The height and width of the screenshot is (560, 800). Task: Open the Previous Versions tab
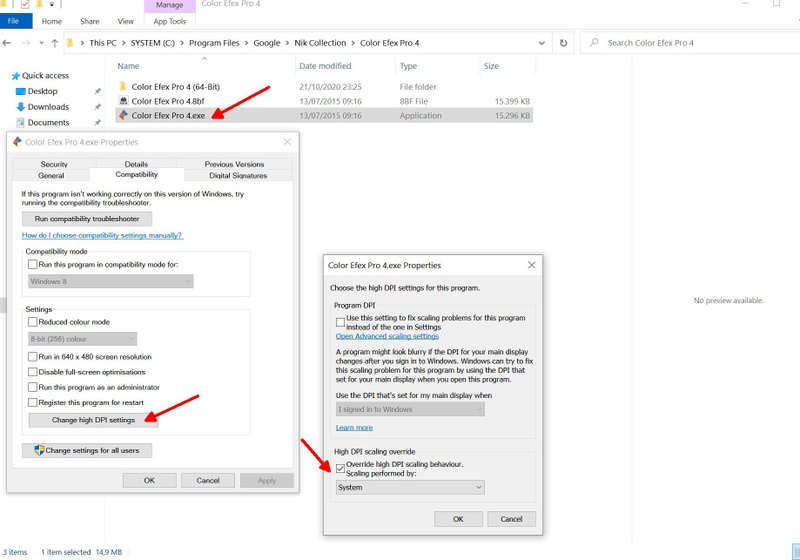point(234,164)
